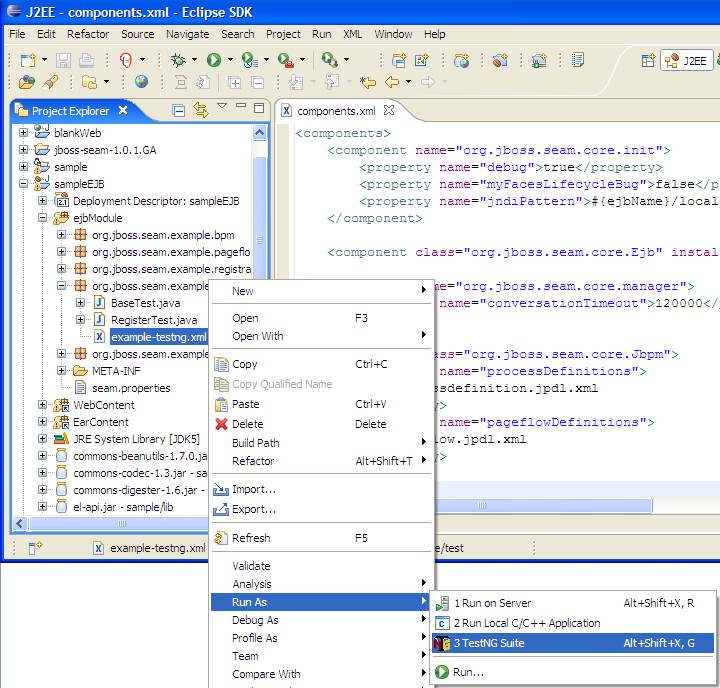Open the Debug As submenu
Image resolution: width=720 pixels, height=688 pixels.
(x=321, y=620)
